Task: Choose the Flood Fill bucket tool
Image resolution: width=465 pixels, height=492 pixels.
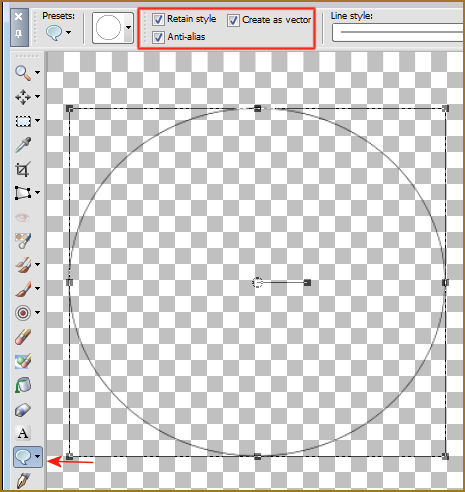Action: coord(23,385)
